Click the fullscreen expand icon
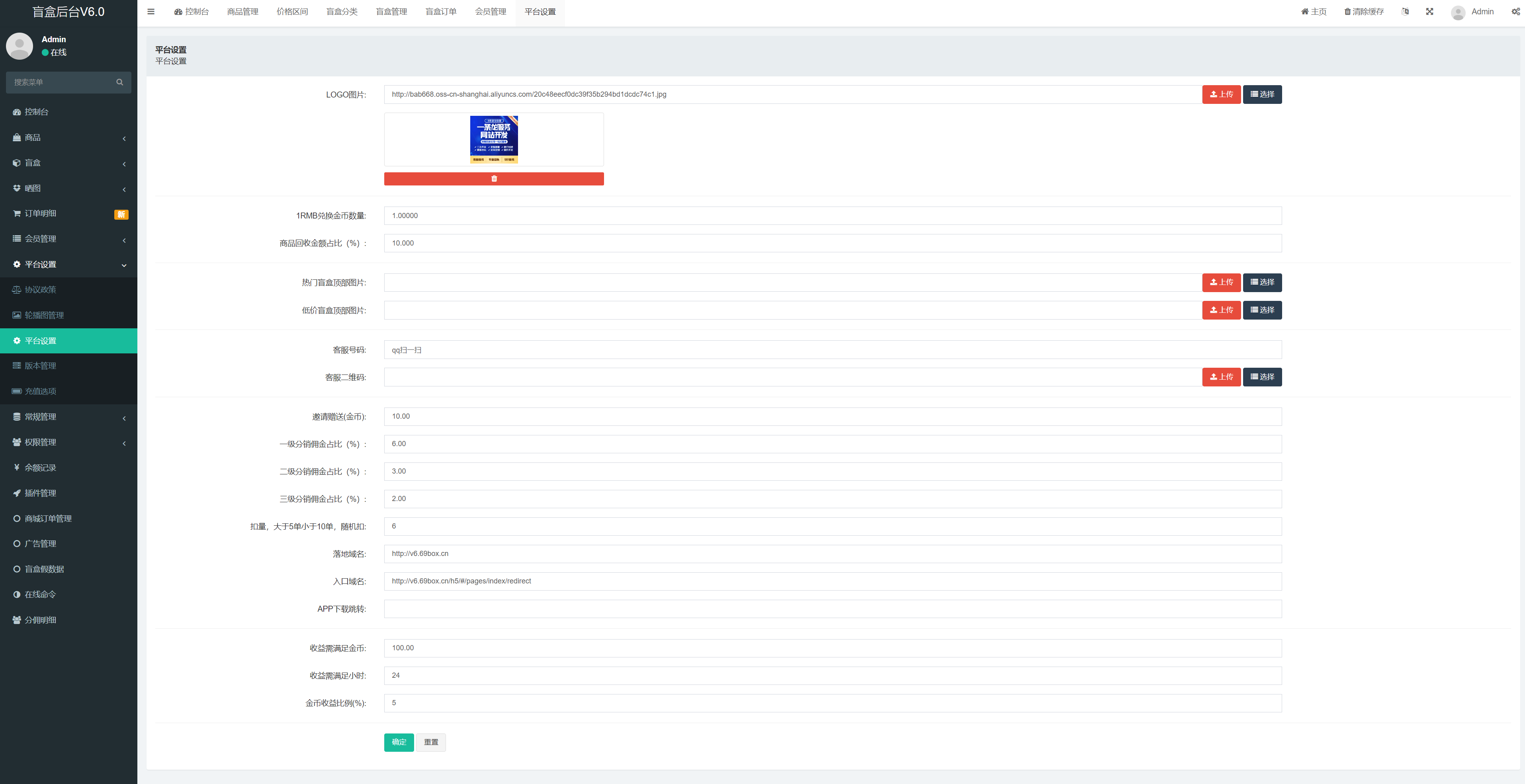Viewport: 1525px width, 784px height. click(x=1429, y=12)
